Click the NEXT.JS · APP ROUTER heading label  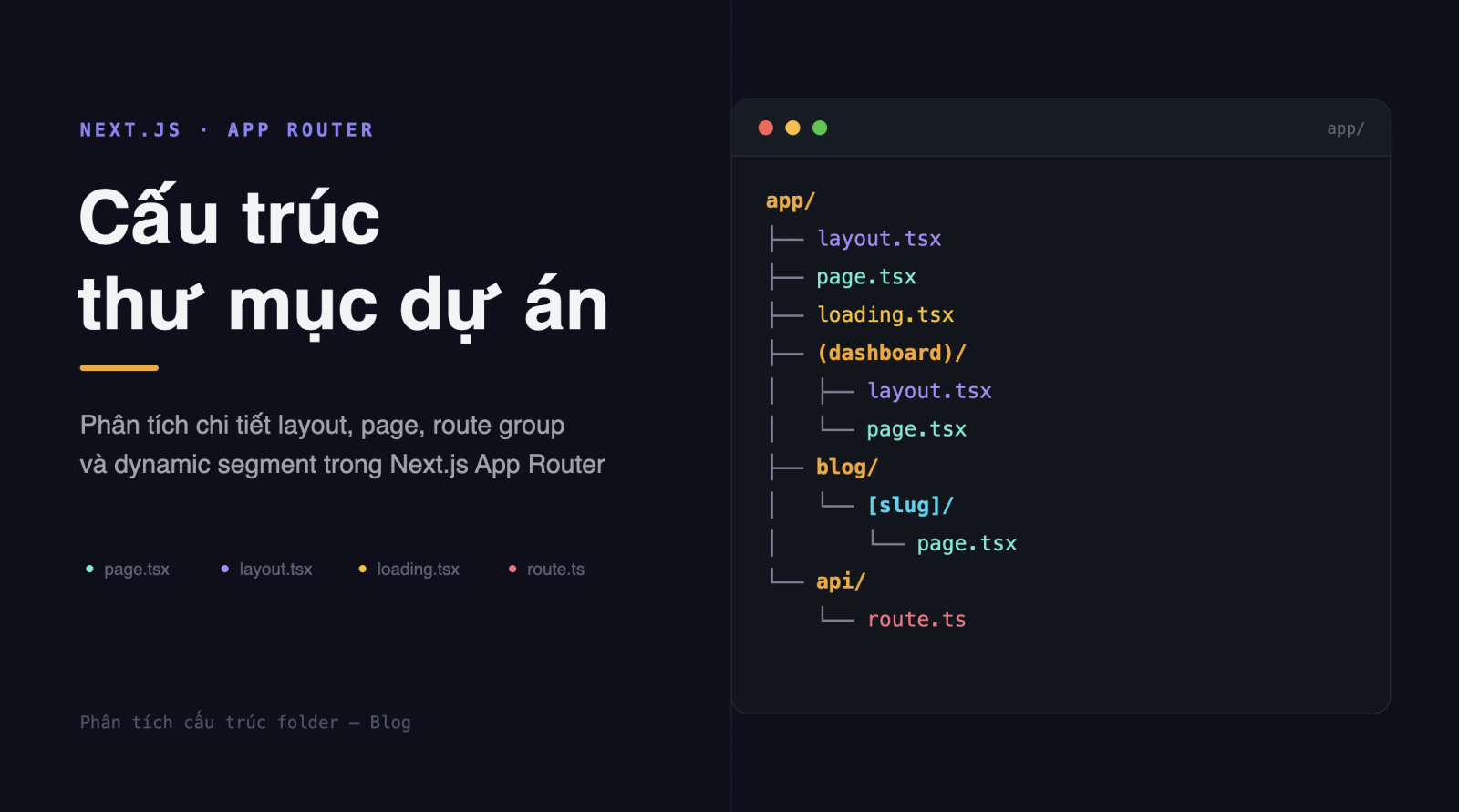(227, 130)
